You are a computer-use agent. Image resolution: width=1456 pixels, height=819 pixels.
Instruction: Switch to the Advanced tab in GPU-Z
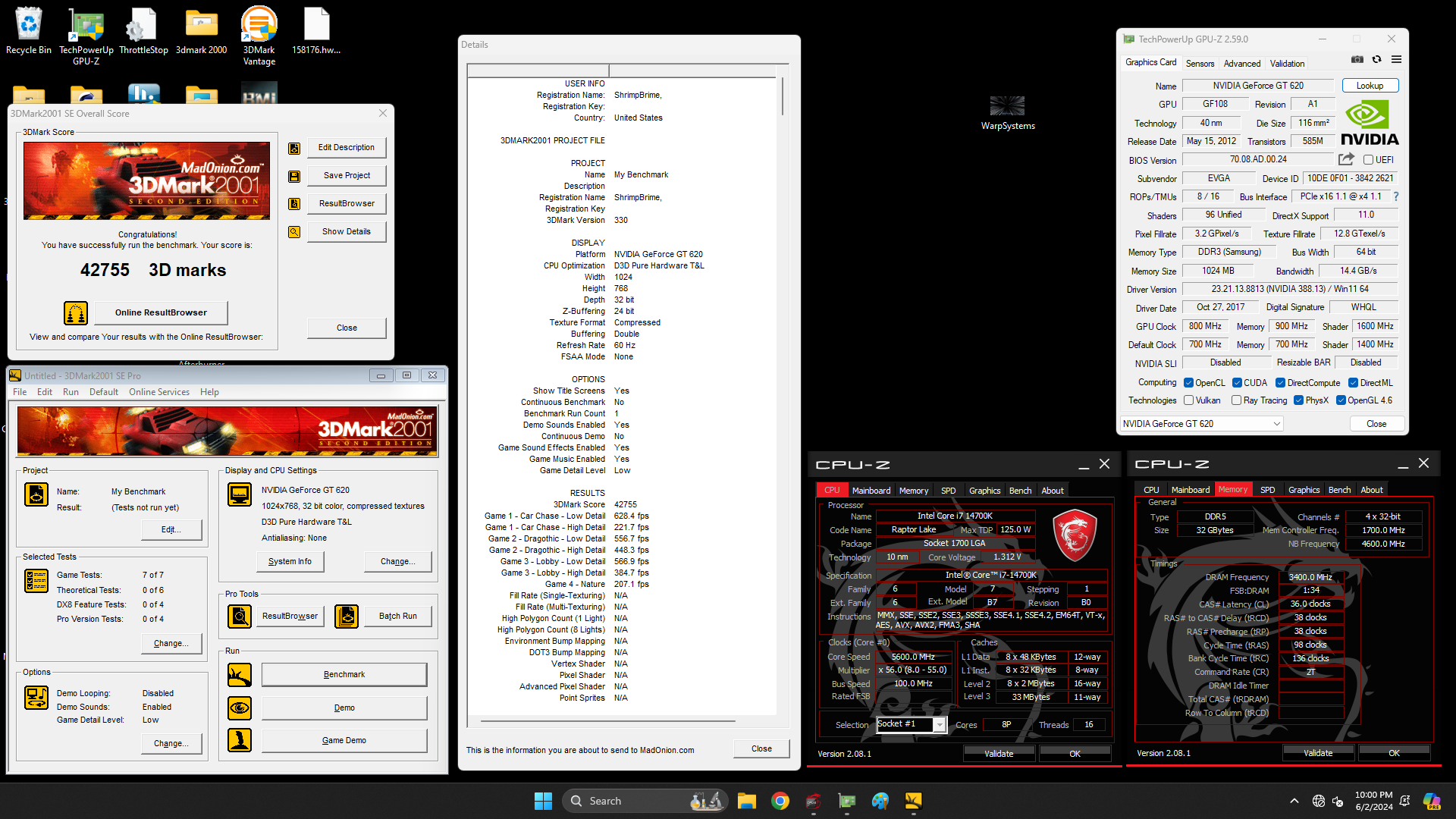coord(1242,64)
